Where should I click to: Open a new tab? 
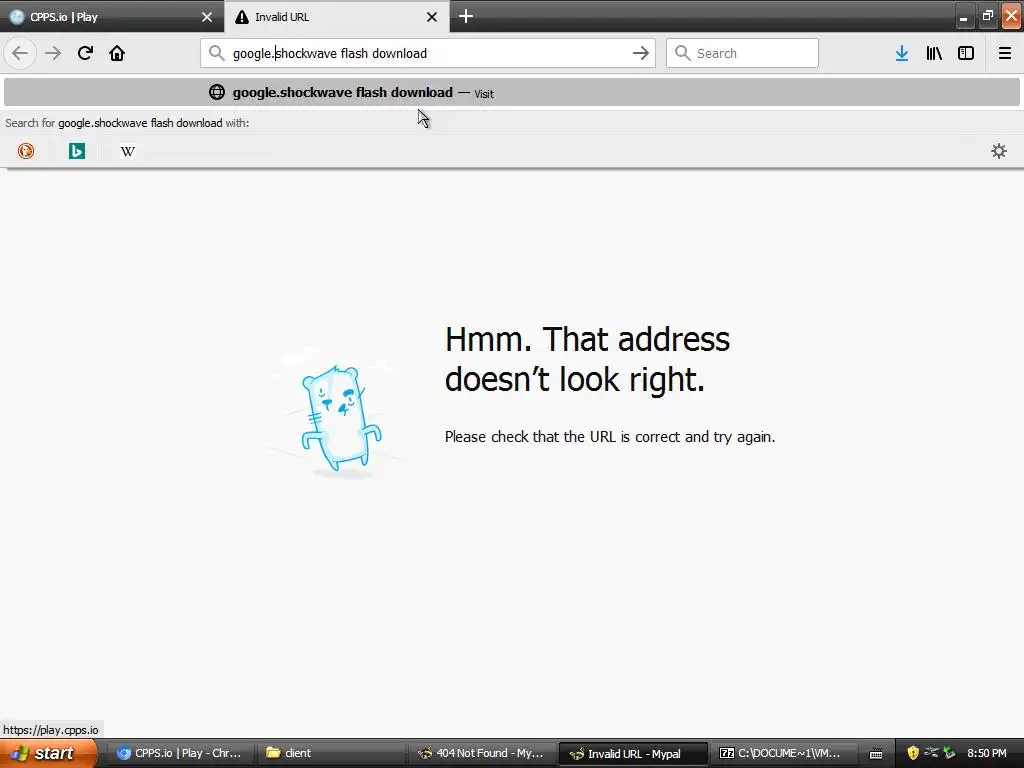(x=466, y=16)
